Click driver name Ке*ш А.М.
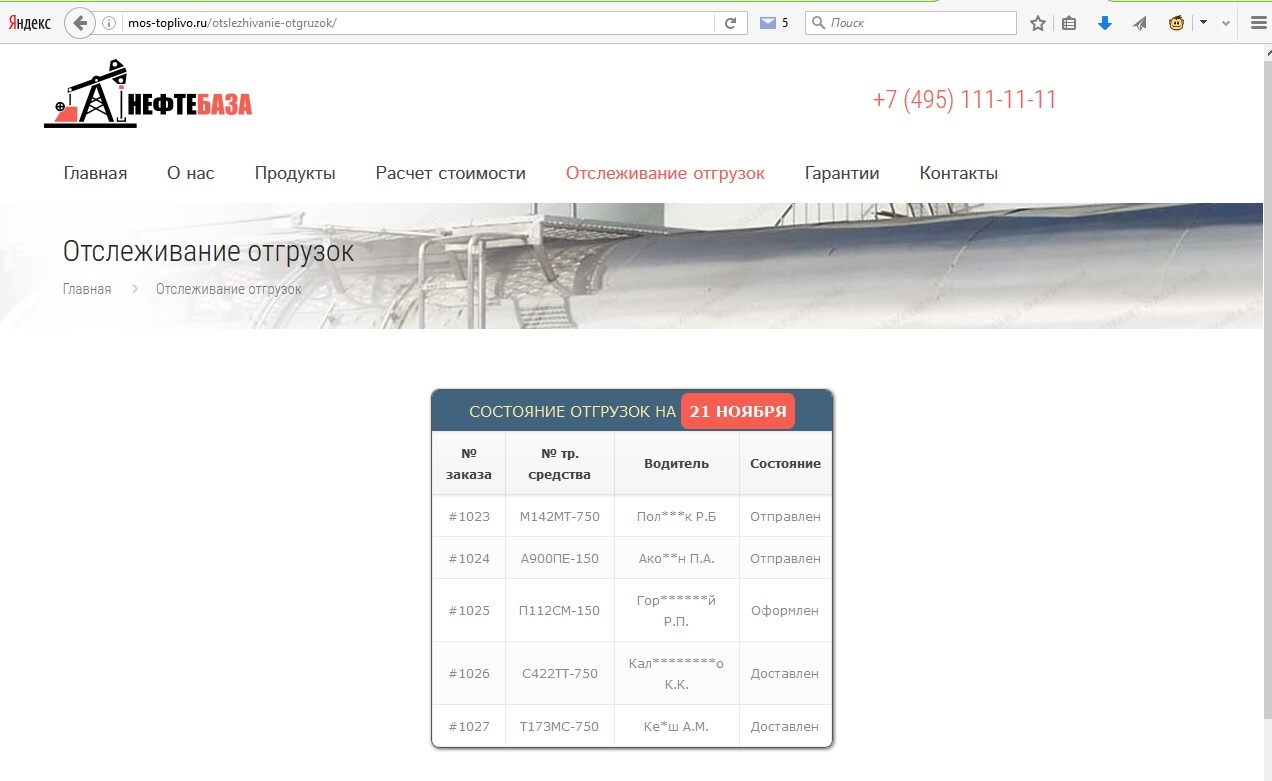Screen dimensions: 1272x781 [677, 726]
